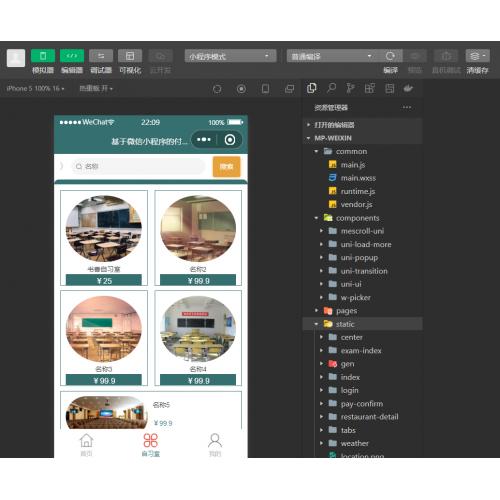Collapse the MP-WEIXIN project root

[363, 138]
